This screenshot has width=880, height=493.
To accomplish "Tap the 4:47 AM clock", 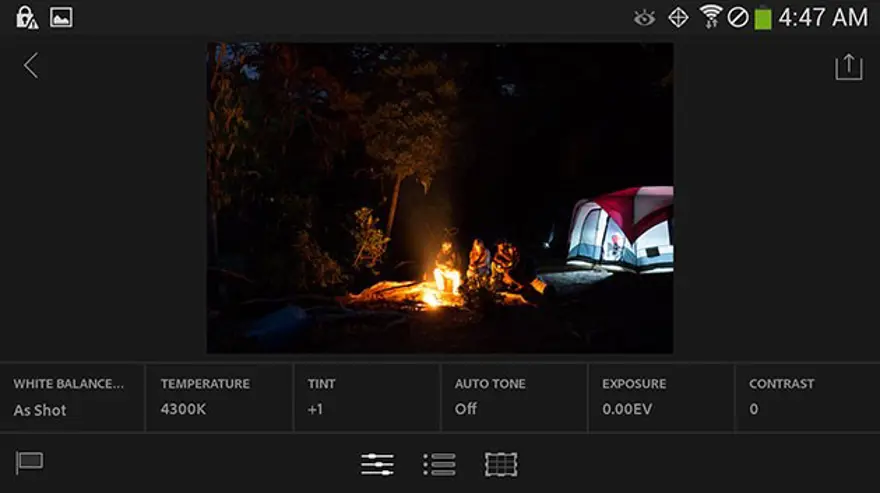I will coord(823,17).
